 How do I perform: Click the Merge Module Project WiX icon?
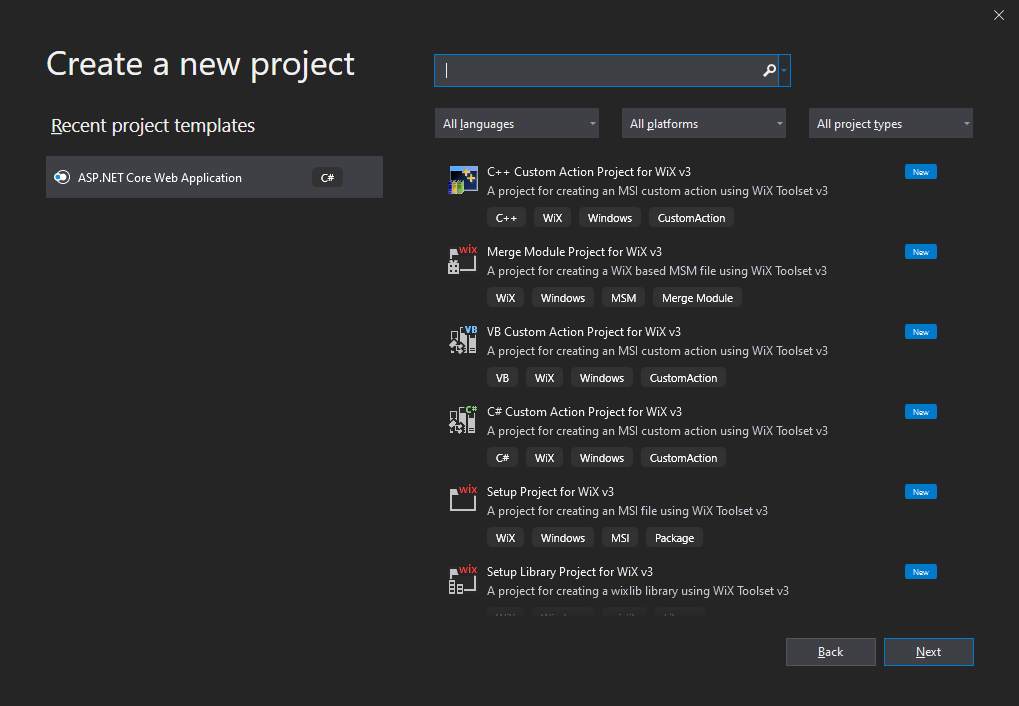pos(462,260)
